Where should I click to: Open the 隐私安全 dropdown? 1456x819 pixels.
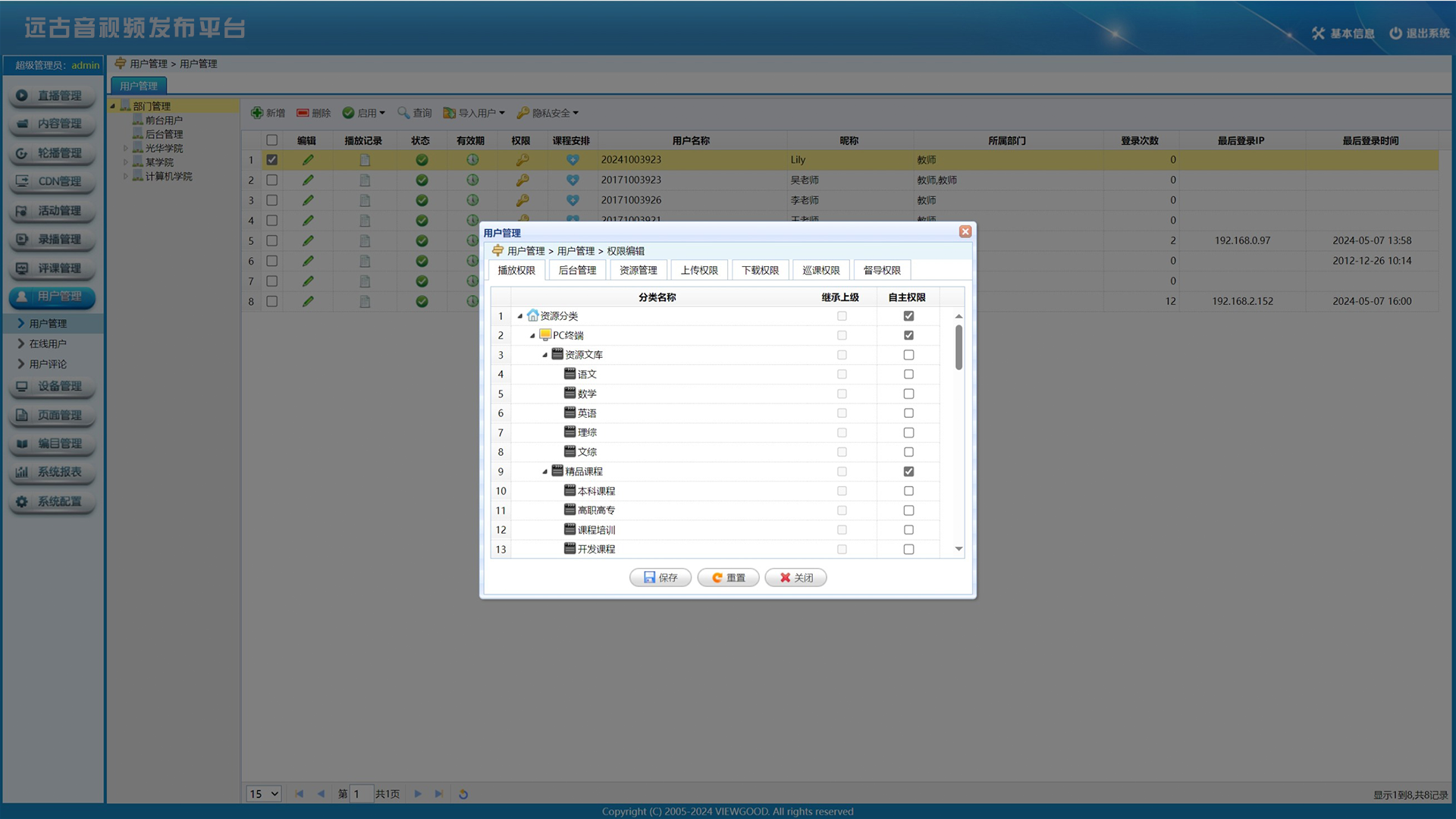(548, 113)
